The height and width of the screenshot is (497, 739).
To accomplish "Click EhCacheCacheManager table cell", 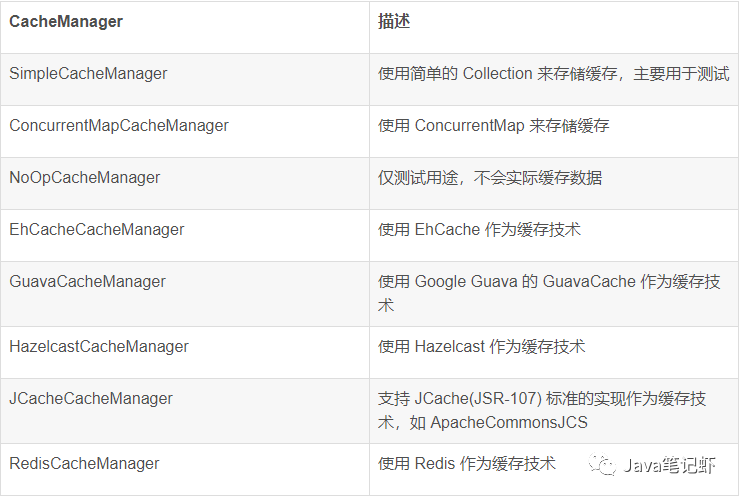I will coord(185,235).
